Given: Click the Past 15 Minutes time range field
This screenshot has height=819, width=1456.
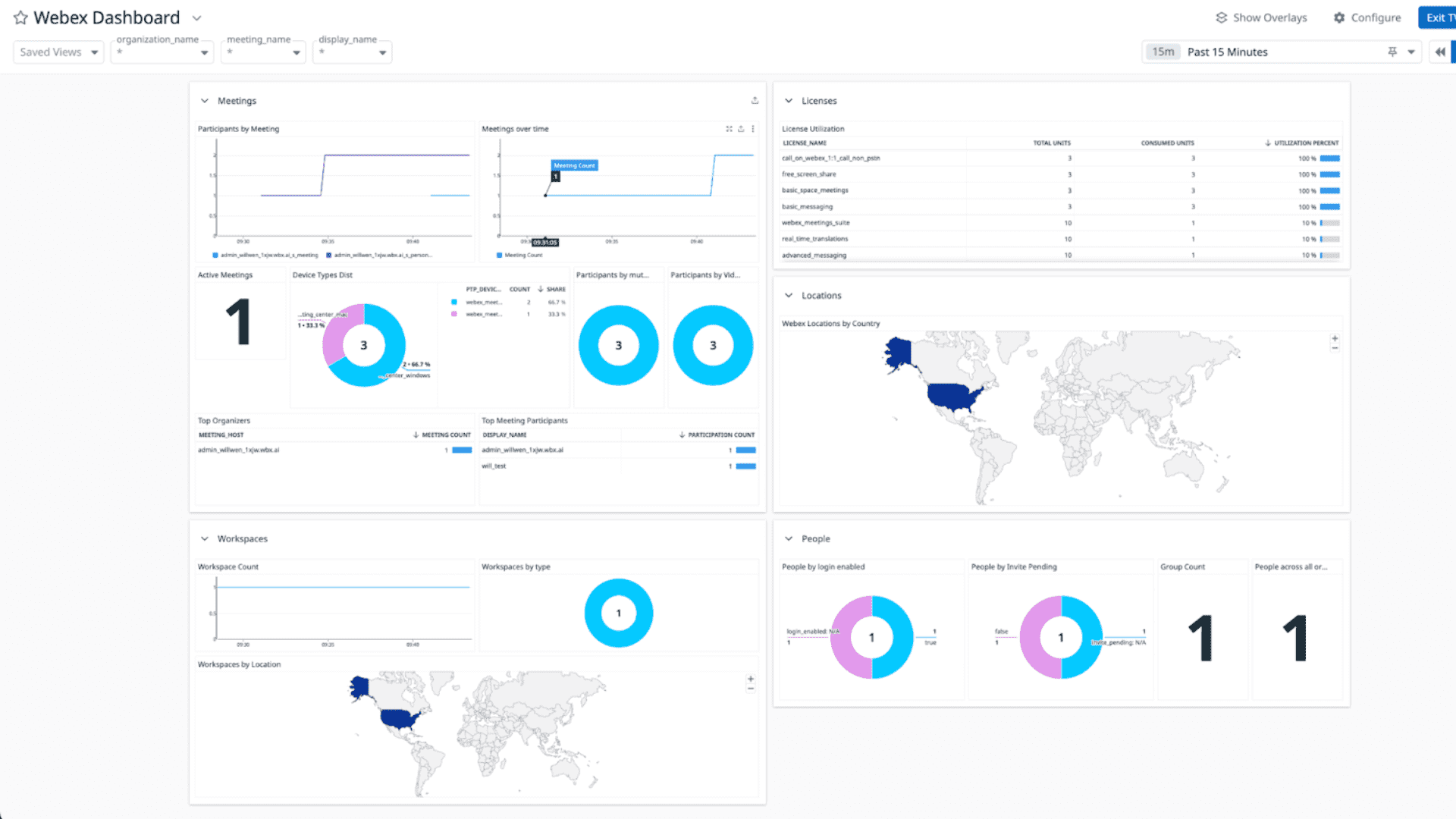Looking at the screenshot, I should click(x=1282, y=52).
